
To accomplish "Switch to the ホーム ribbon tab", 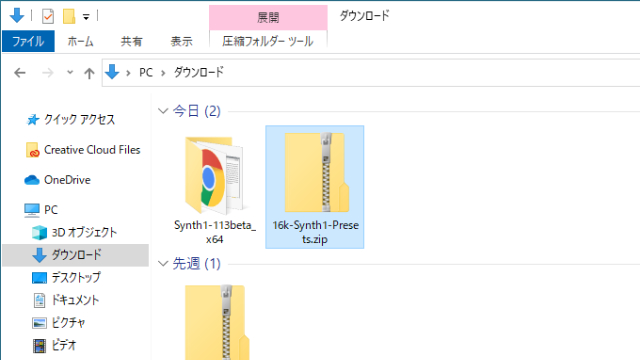I will [x=80, y=41].
